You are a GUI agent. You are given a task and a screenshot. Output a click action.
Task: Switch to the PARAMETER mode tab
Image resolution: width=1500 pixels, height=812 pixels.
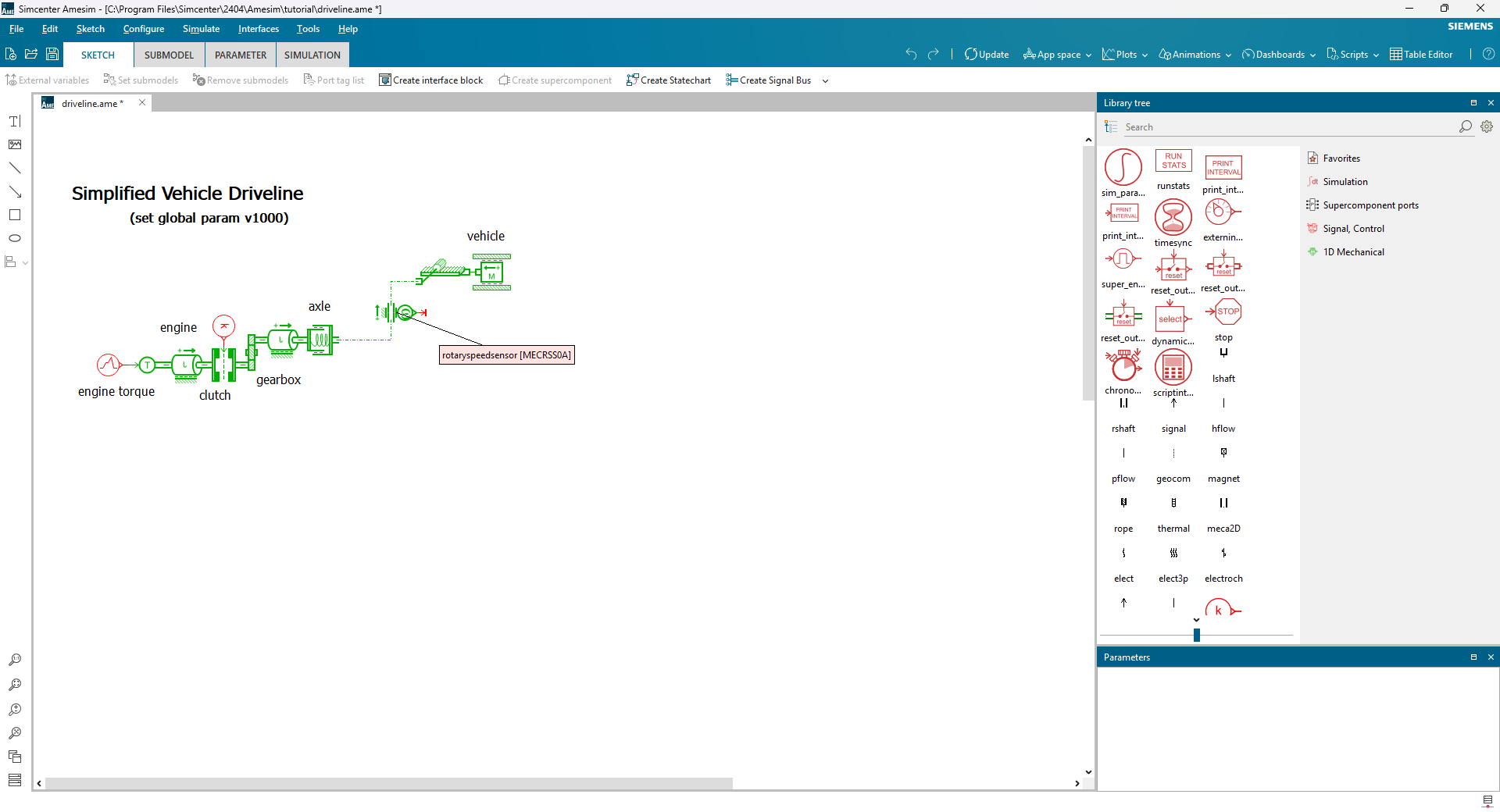pyautogui.click(x=241, y=55)
